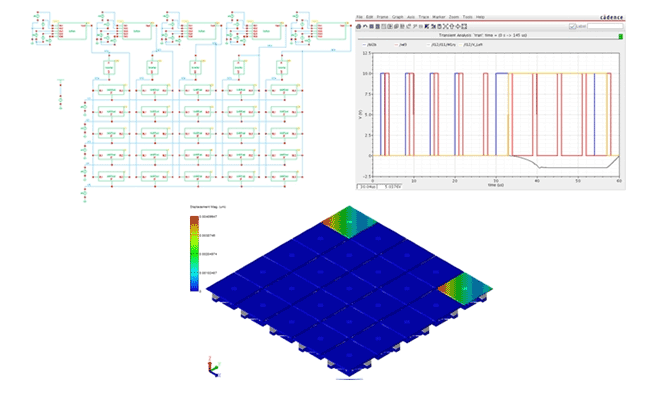Open the Trace menu
This screenshot has height=395, width=664.
[x=423, y=17]
